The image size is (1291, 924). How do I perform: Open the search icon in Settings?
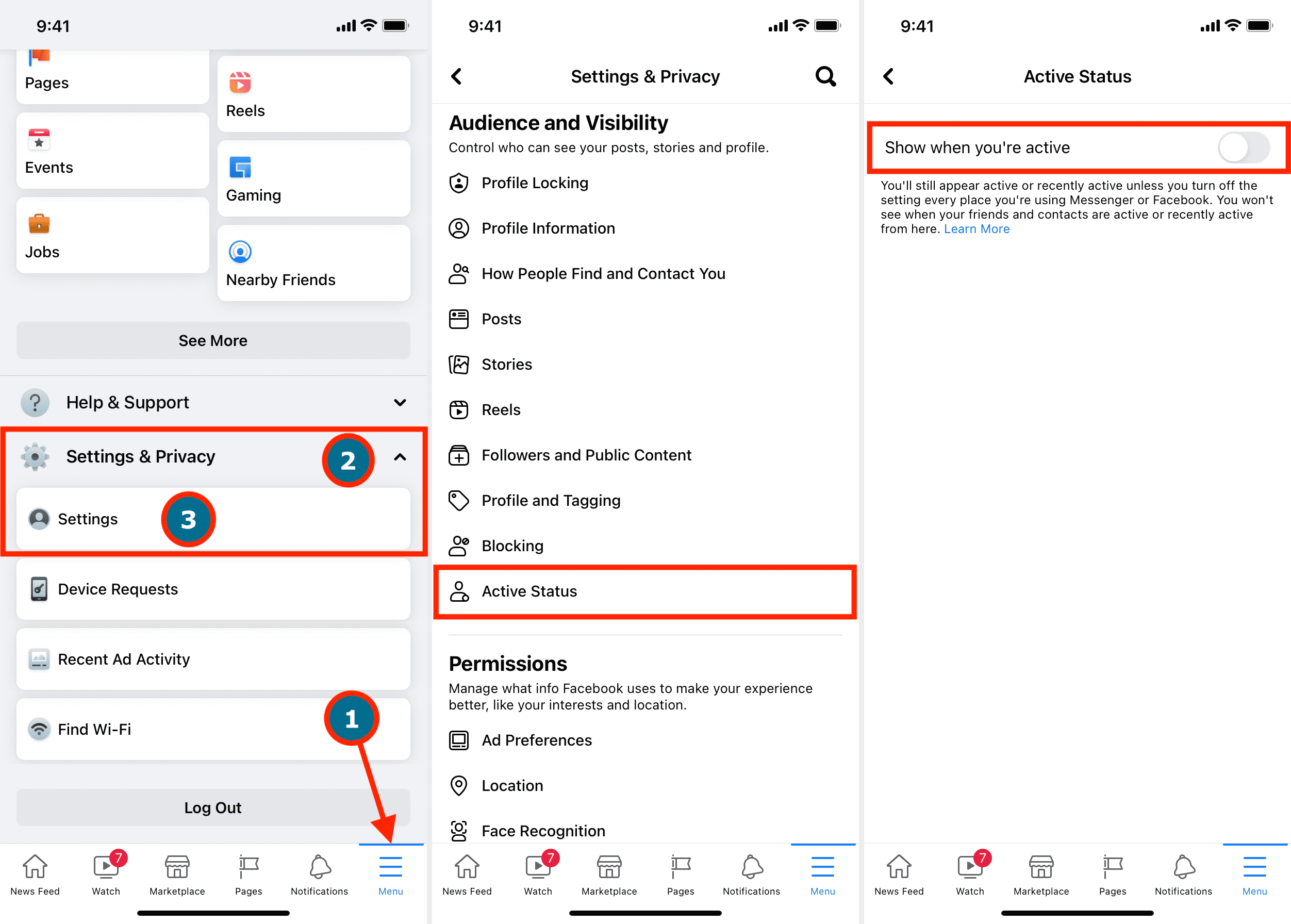point(826,76)
